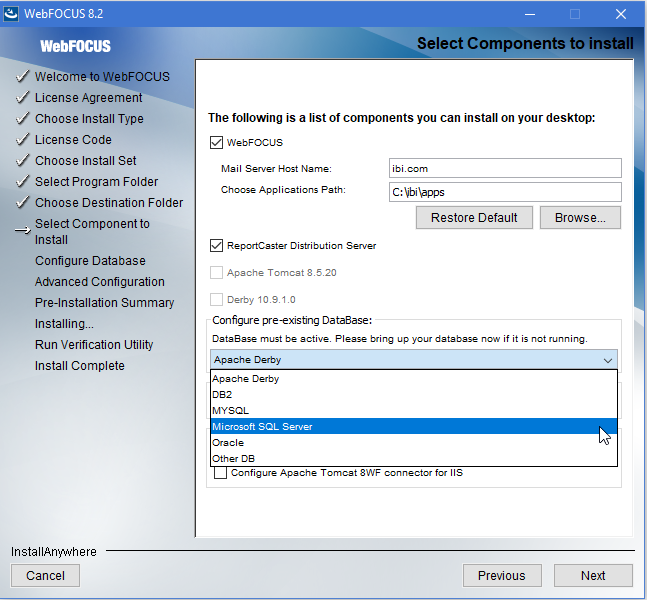
Task: Select Other DB option
Action: coord(413,458)
